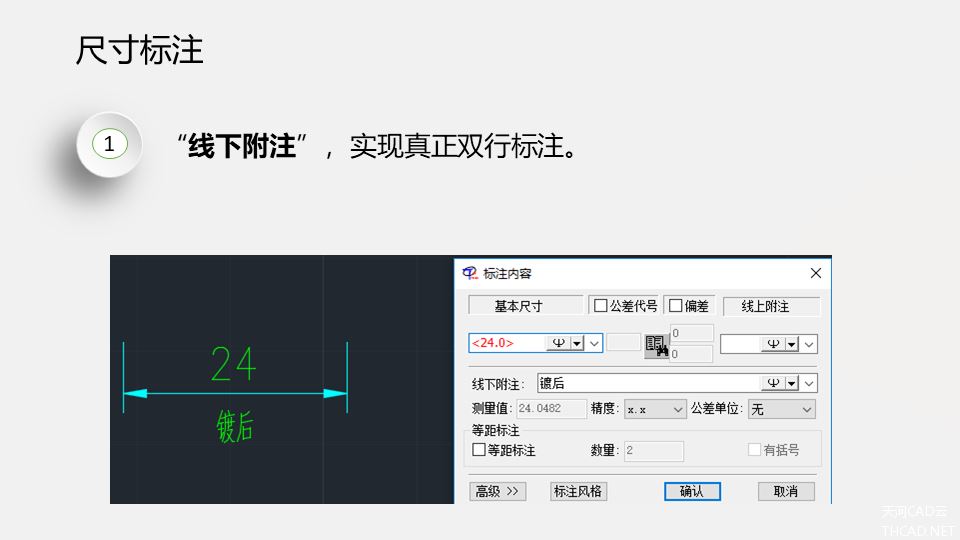
Task: Open the 精度 x.x dropdown
Action: (654, 409)
